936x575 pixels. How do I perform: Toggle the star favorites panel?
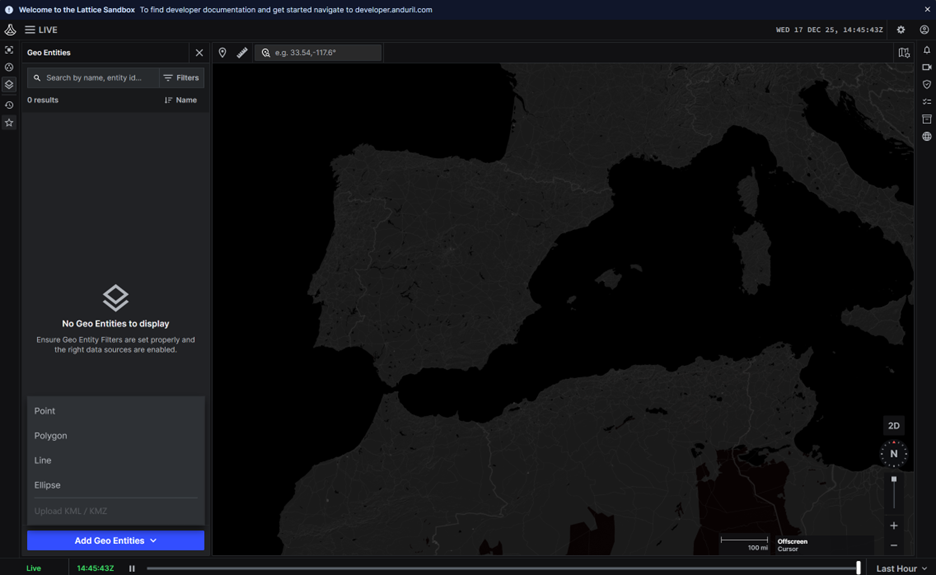(9, 123)
